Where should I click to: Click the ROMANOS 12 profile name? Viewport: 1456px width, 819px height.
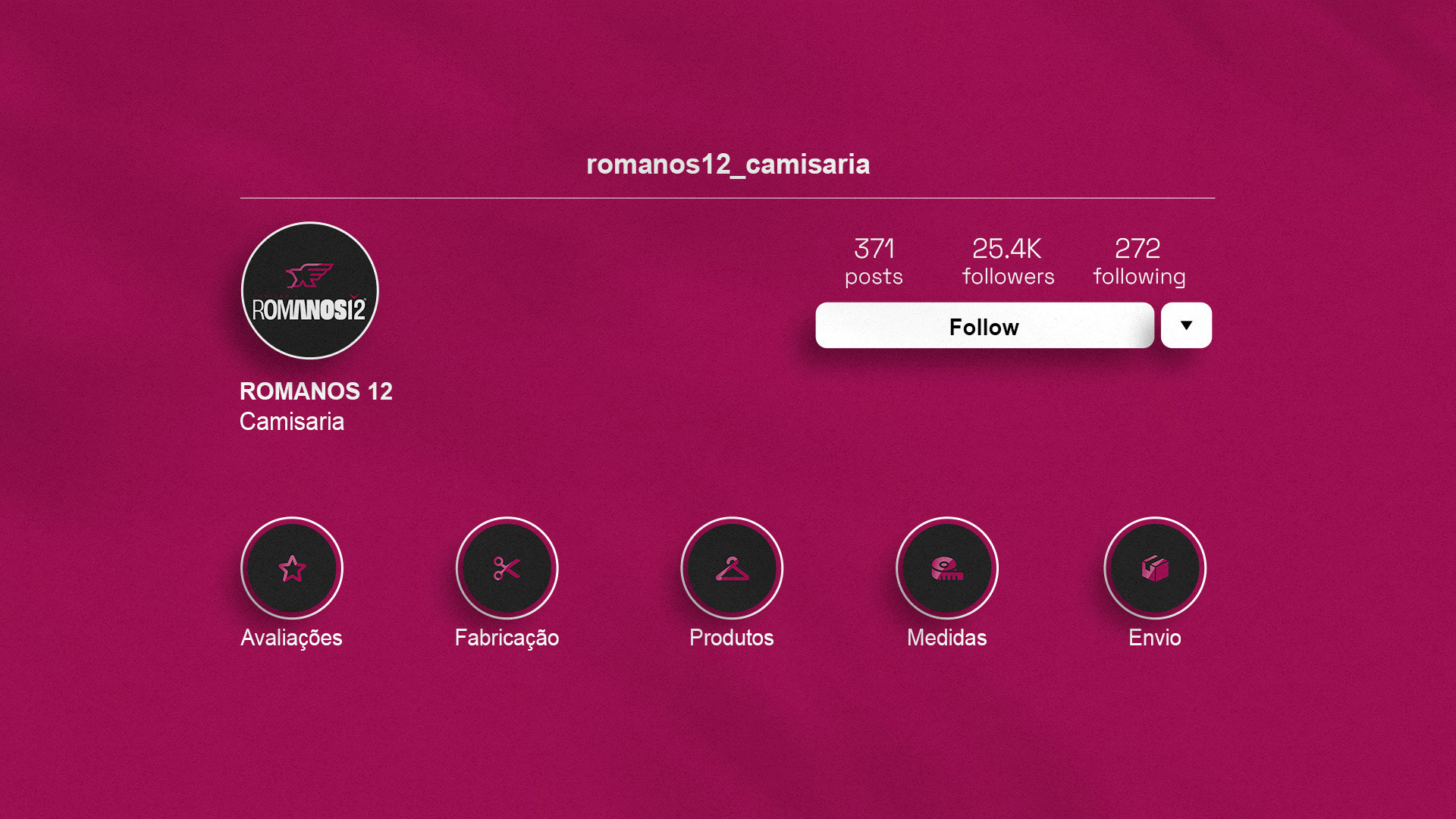click(316, 391)
